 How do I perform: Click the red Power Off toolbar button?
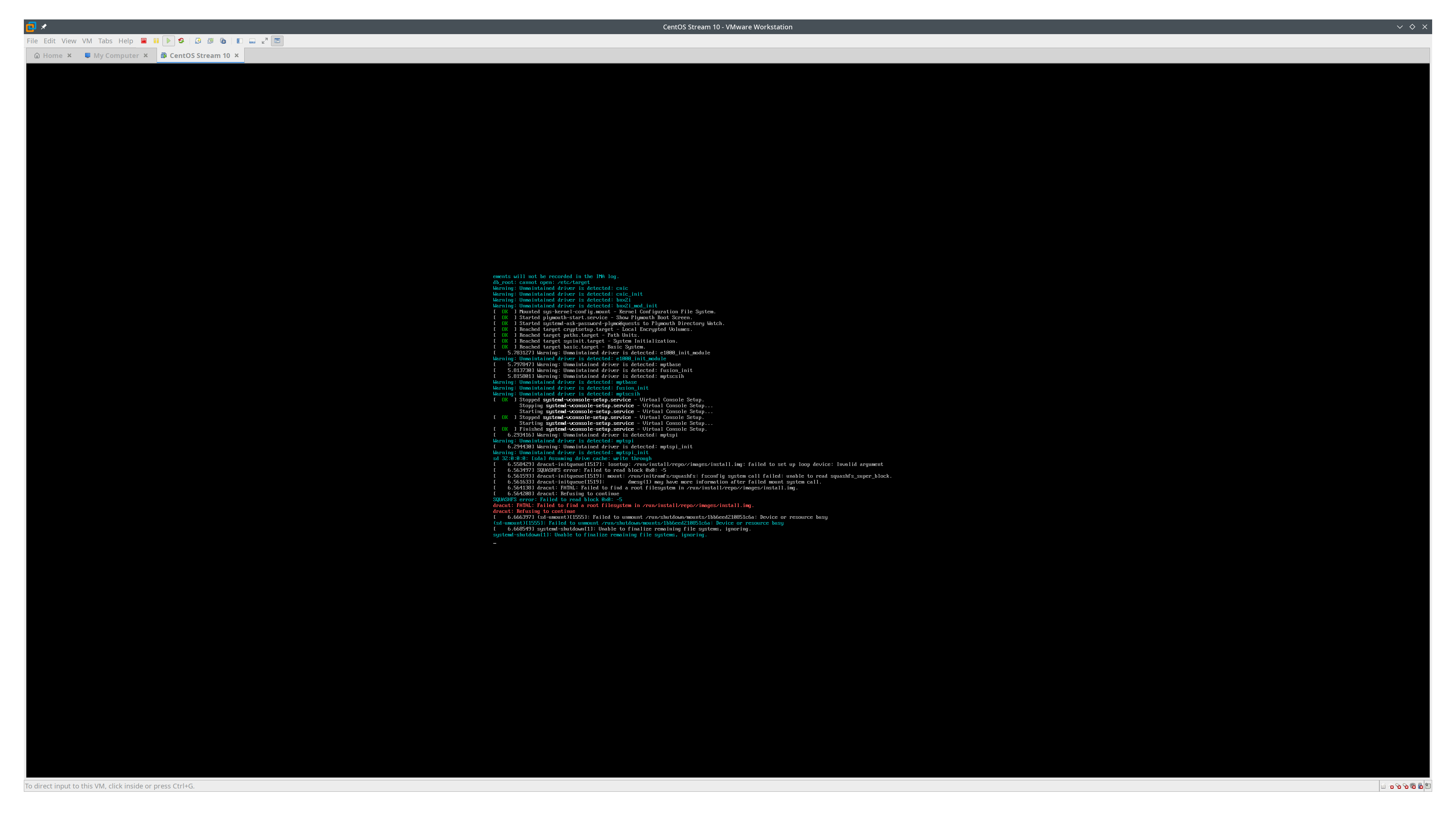tap(143, 41)
